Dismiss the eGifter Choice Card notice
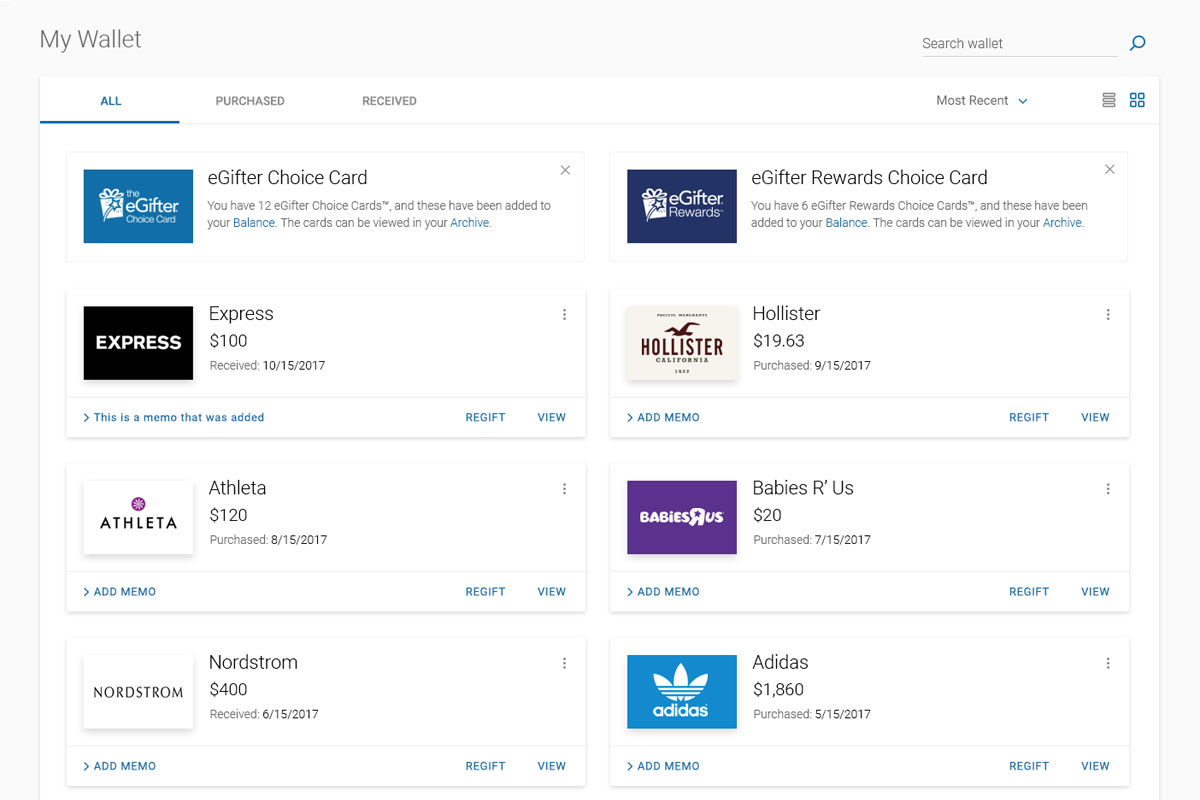 [565, 170]
